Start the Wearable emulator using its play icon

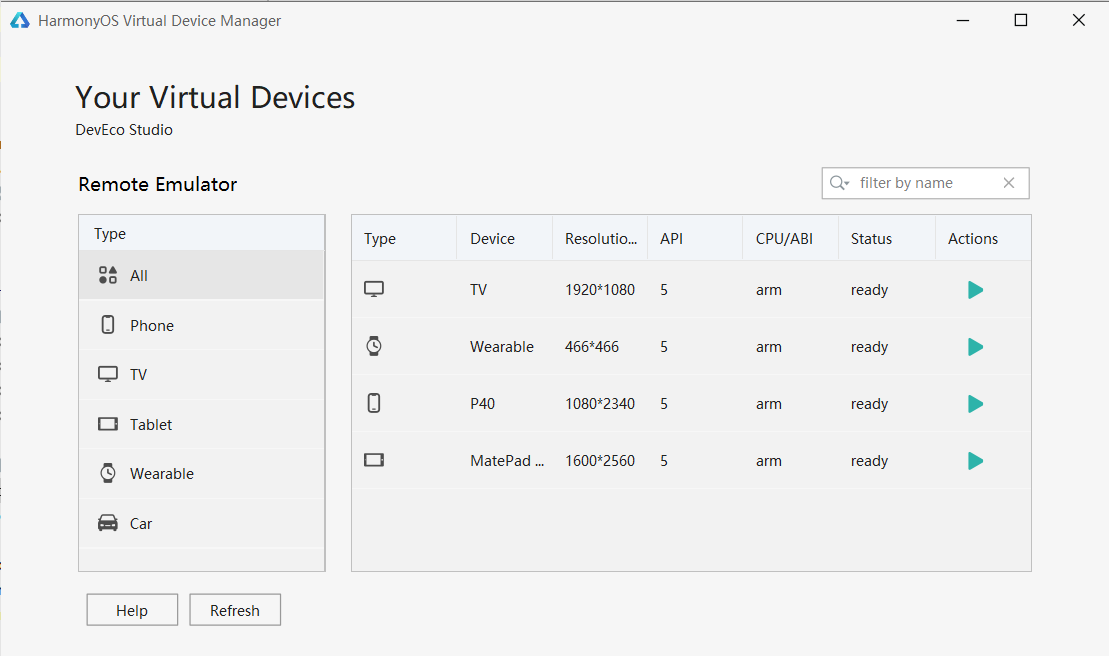pos(975,347)
